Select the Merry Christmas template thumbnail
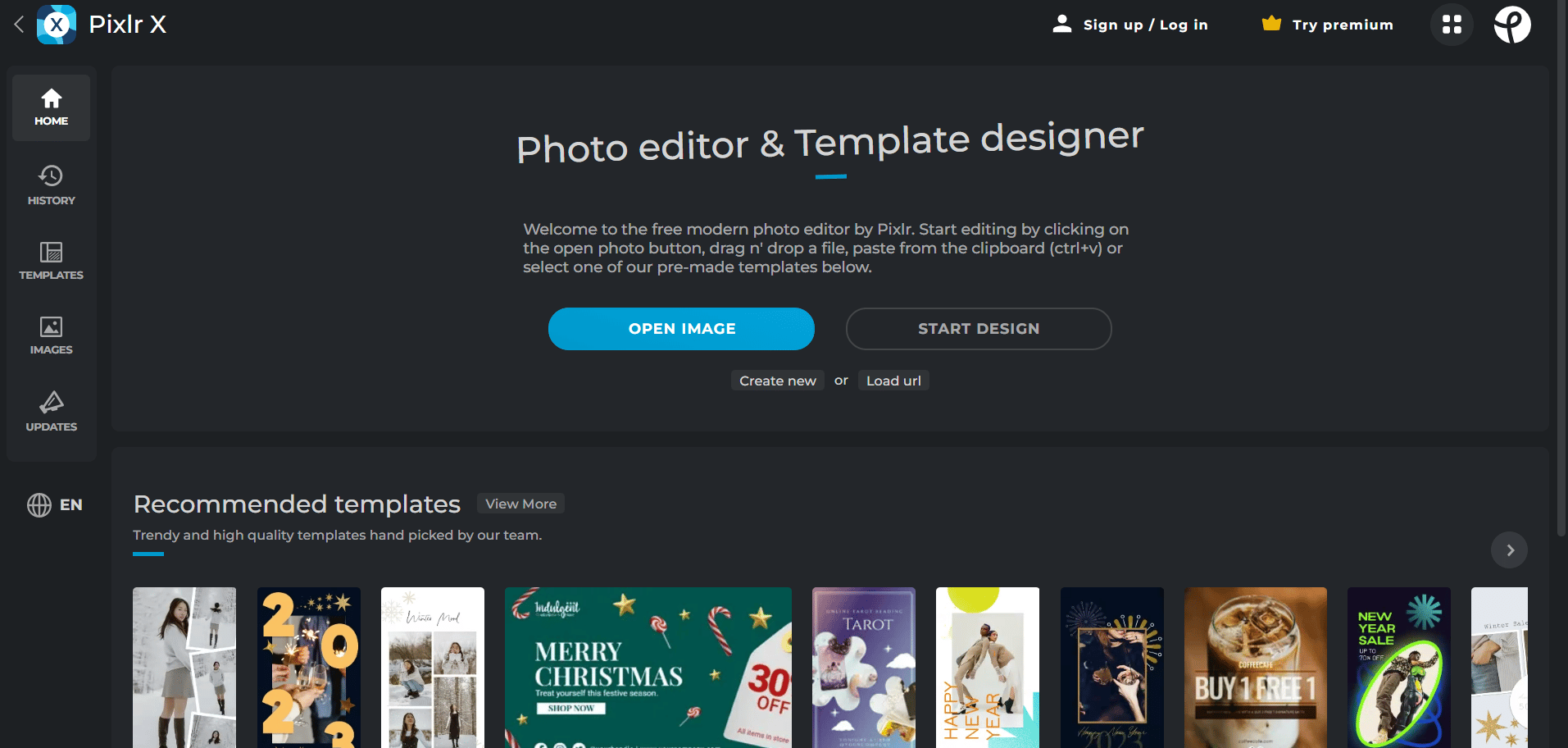The height and width of the screenshot is (748, 1568). click(x=648, y=667)
